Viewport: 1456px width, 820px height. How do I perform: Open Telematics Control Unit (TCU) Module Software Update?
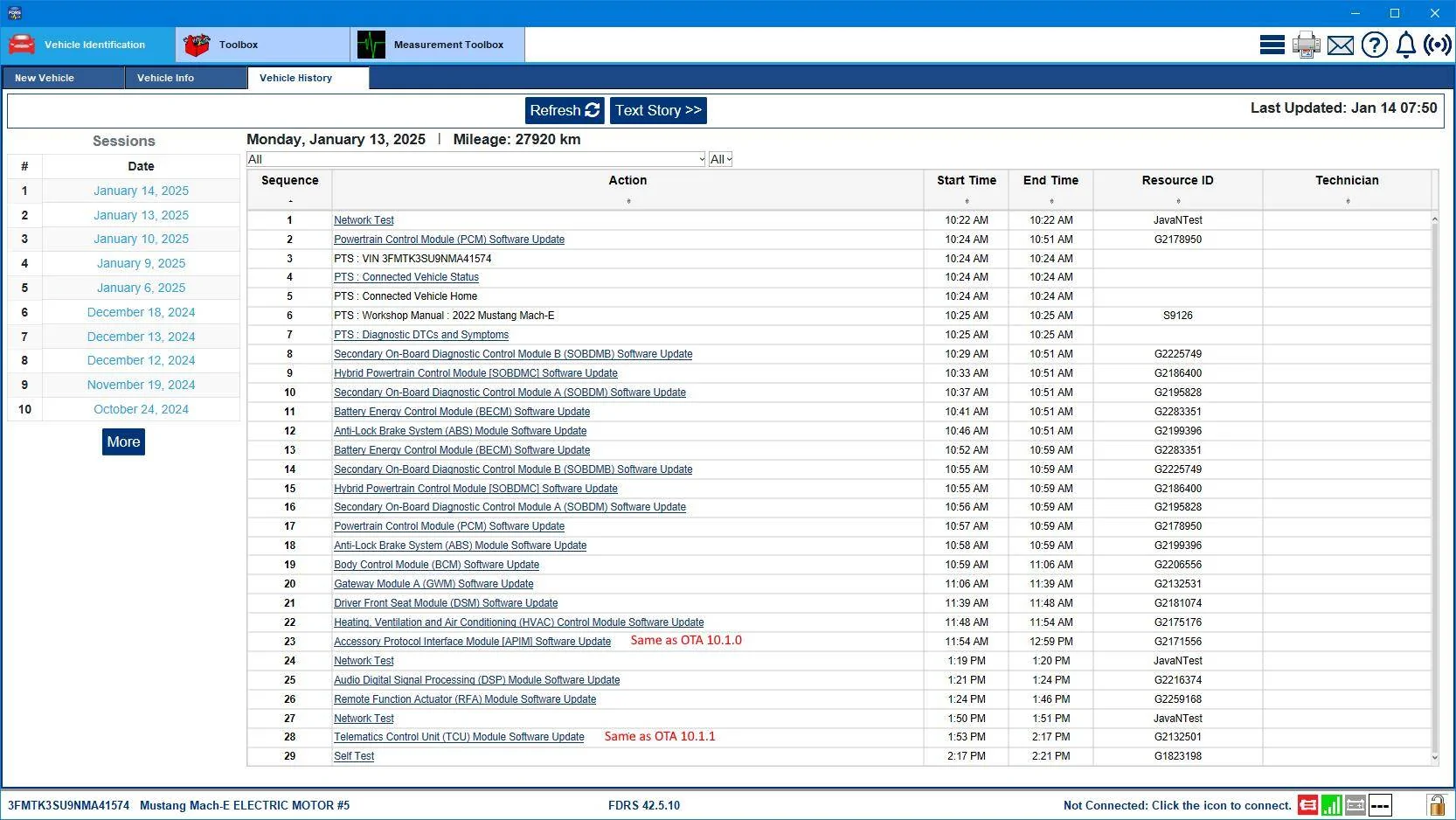tap(459, 737)
